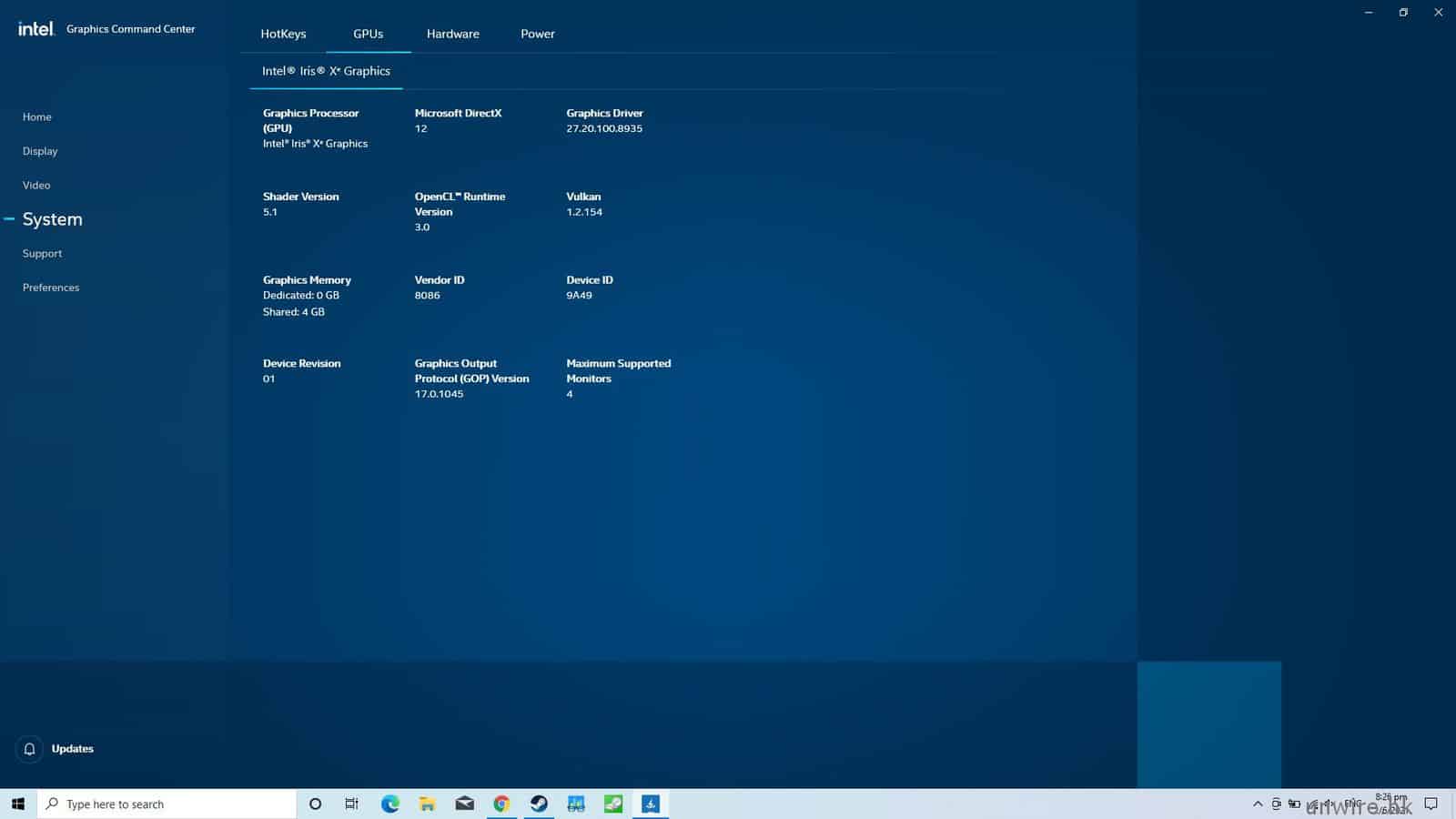This screenshot has width=1456, height=819.
Task: Open Cortana circle icon on taskbar
Action: pos(315,804)
